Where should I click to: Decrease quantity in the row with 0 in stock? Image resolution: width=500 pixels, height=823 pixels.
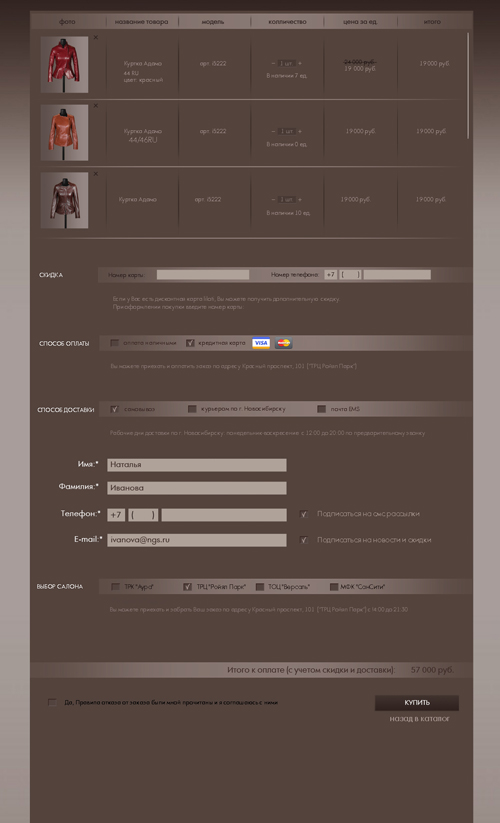tap(273, 131)
